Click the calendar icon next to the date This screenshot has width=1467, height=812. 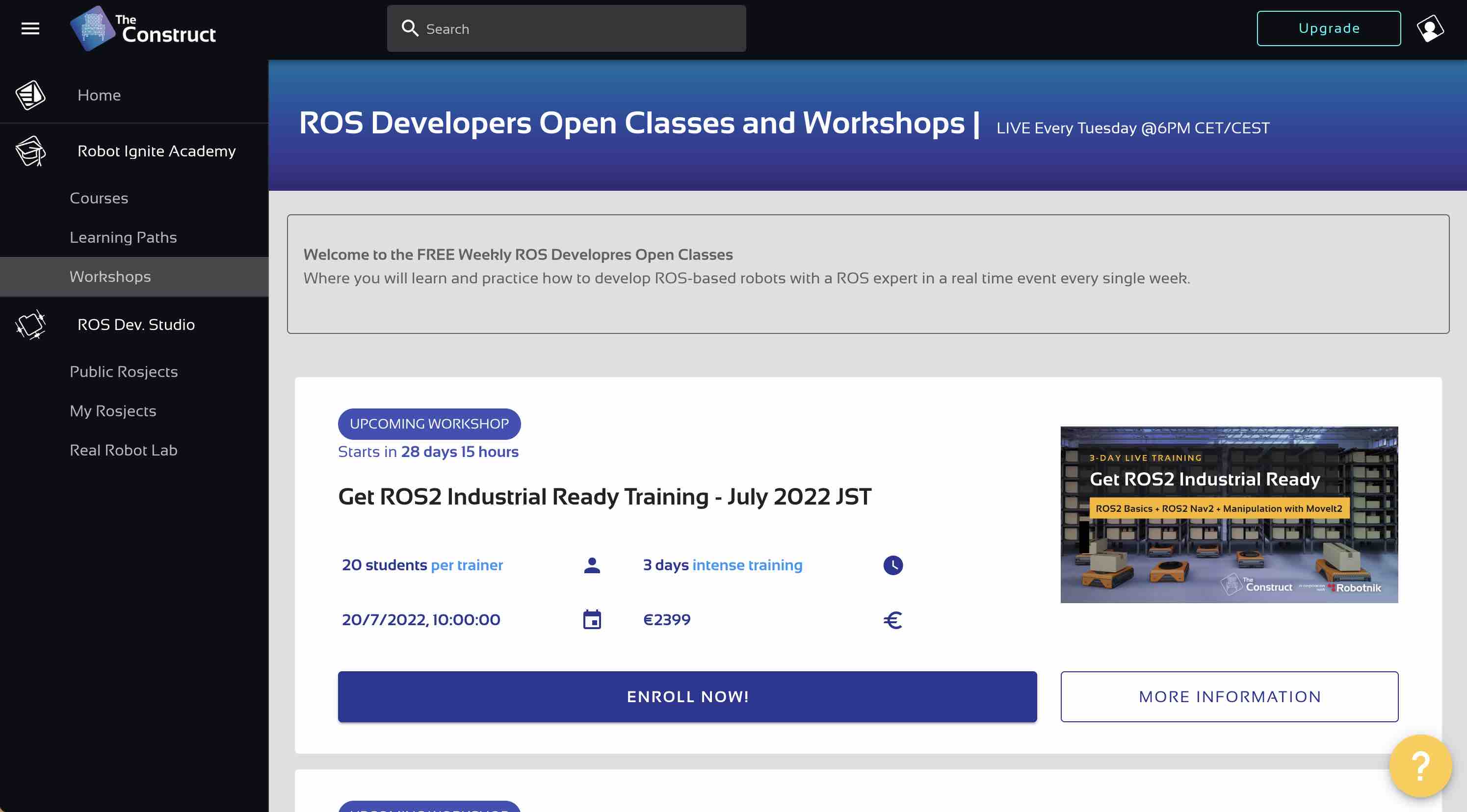click(x=592, y=619)
